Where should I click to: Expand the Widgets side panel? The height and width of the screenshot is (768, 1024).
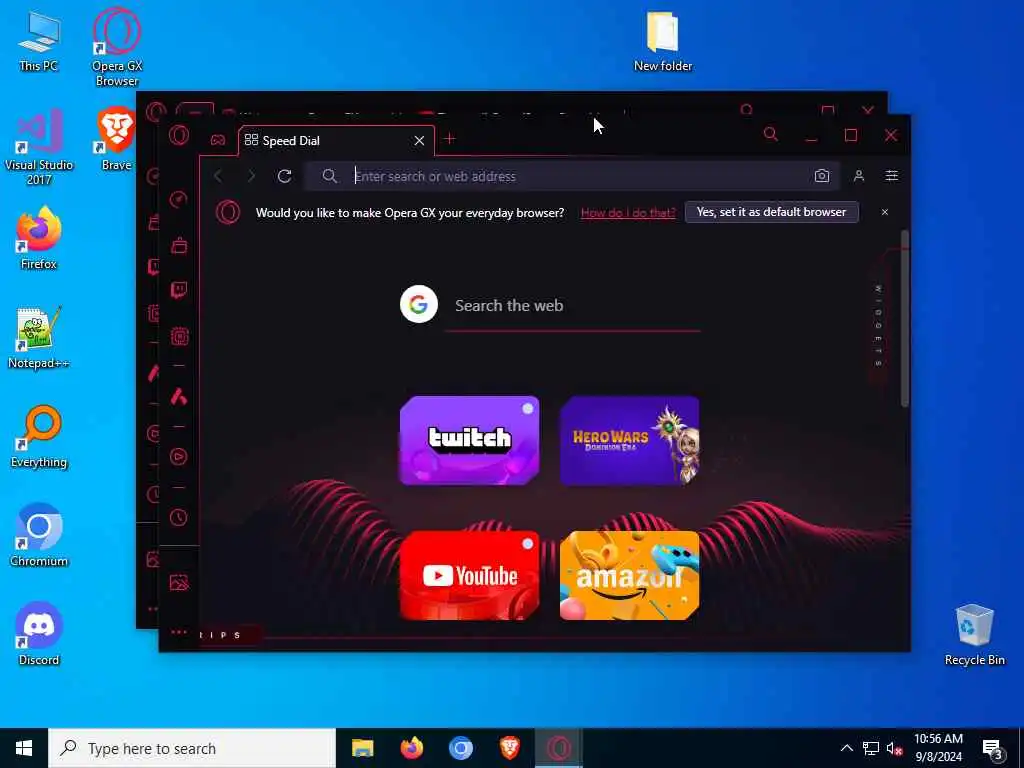878,325
